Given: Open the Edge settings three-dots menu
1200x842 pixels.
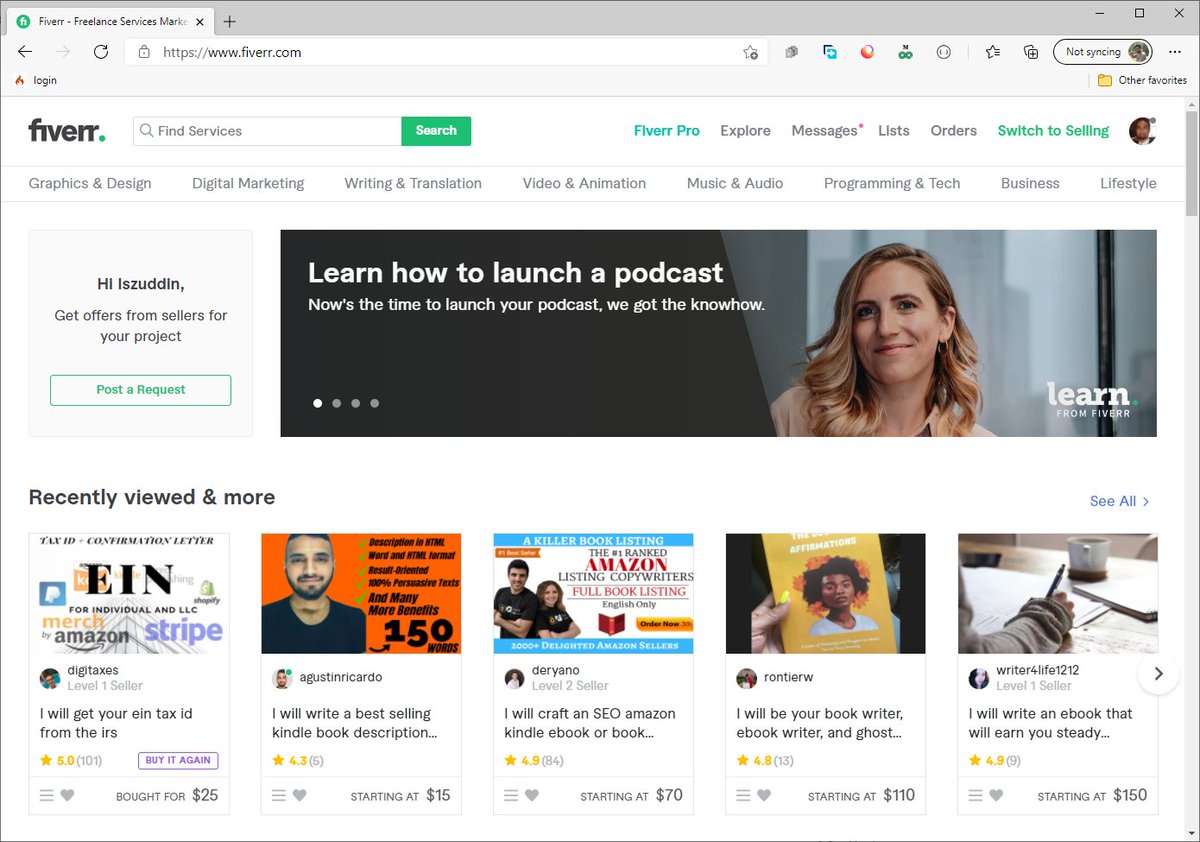Looking at the screenshot, I should pos(1175,52).
